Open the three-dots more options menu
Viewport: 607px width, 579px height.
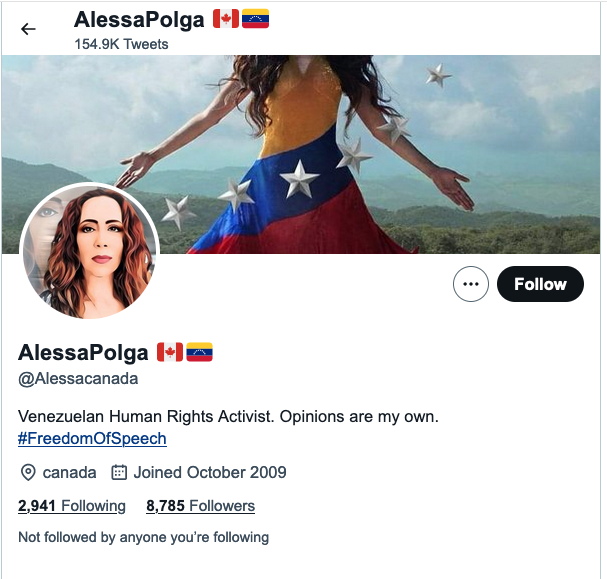[x=471, y=284]
